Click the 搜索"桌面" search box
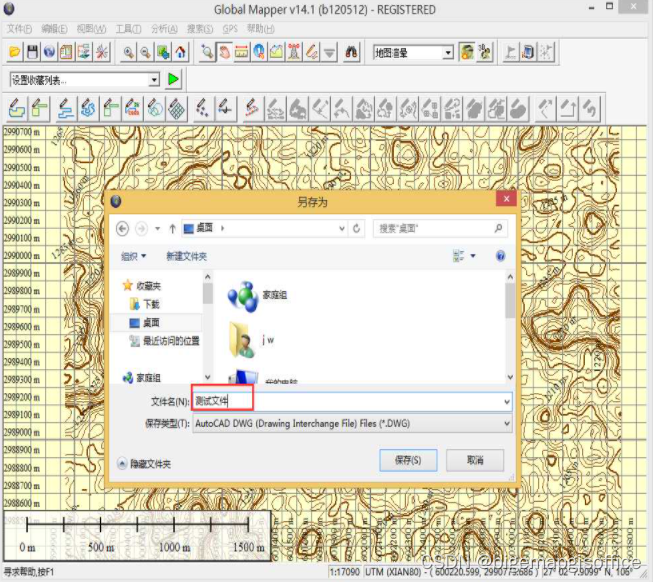 tap(440, 228)
